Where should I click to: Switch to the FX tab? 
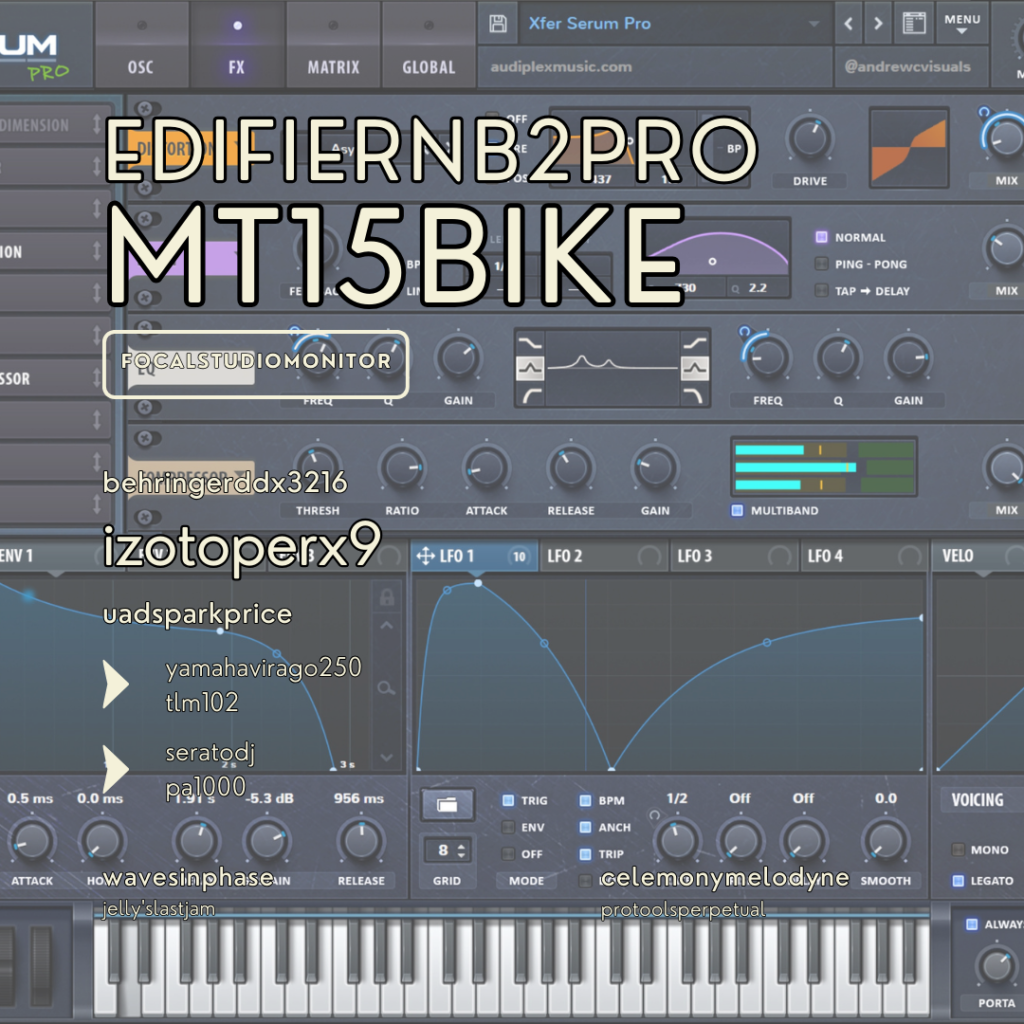[x=237, y=46]
